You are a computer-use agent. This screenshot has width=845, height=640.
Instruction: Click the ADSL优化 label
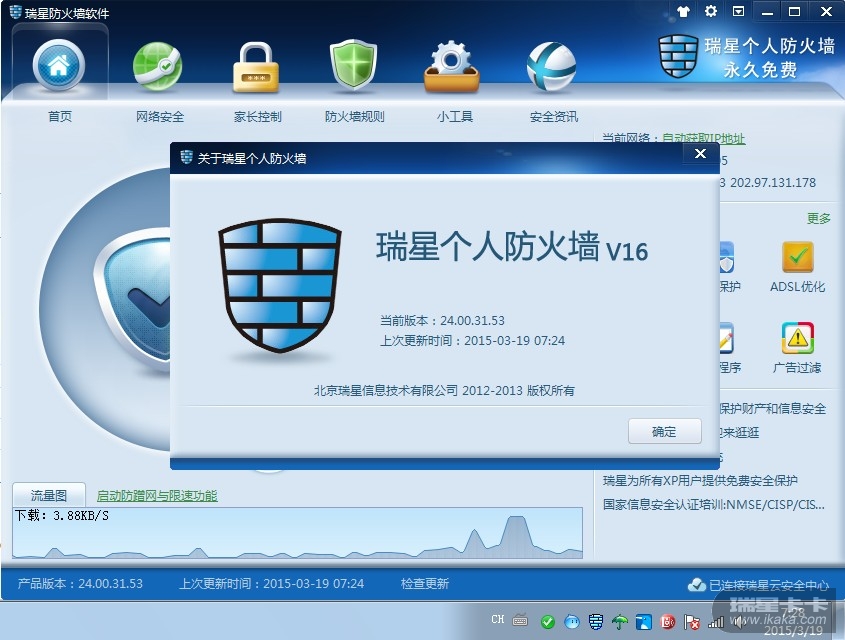pyautogui.click(x=798, y=287)
